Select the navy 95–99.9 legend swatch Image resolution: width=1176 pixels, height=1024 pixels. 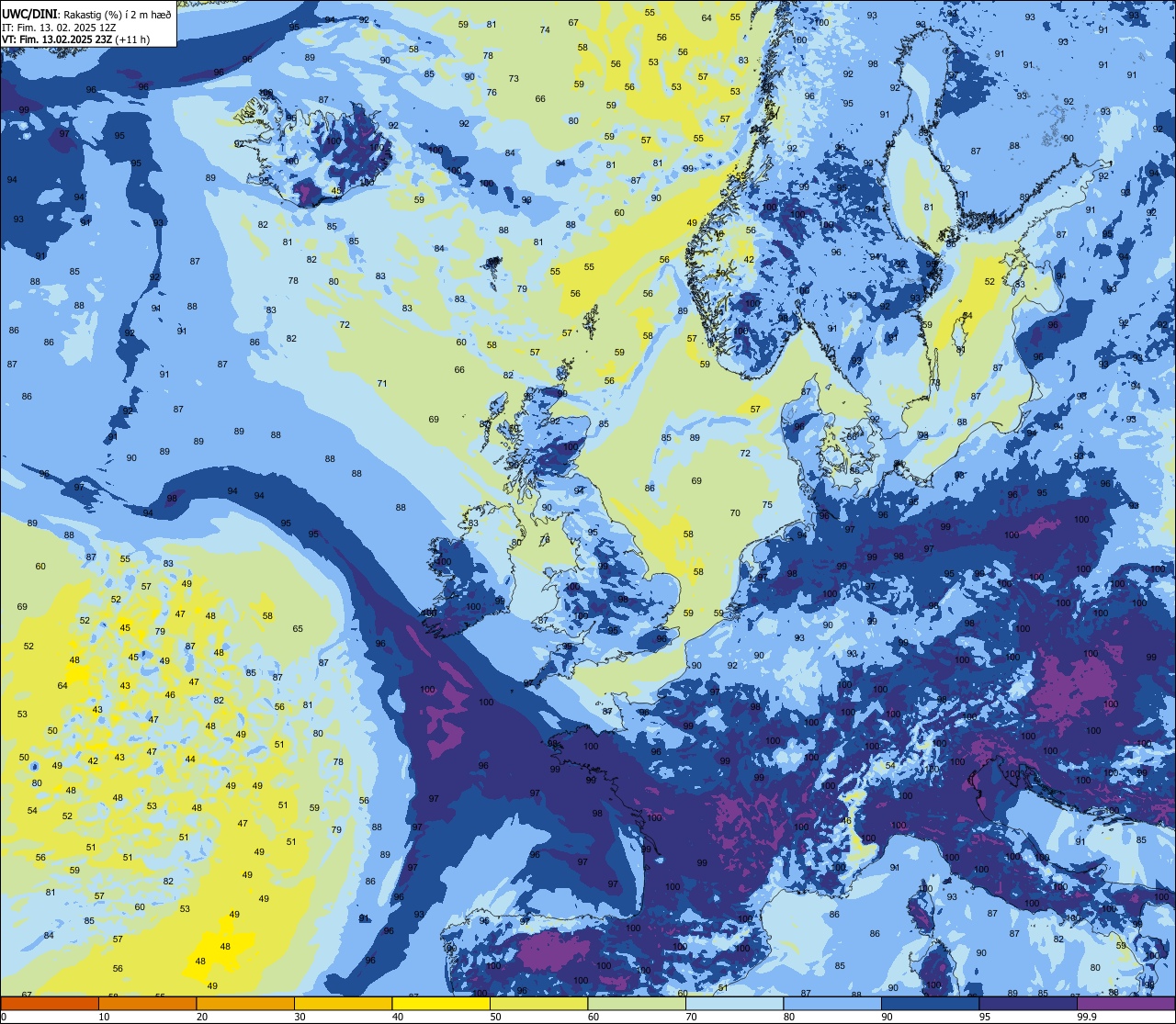point(1028,1004)
